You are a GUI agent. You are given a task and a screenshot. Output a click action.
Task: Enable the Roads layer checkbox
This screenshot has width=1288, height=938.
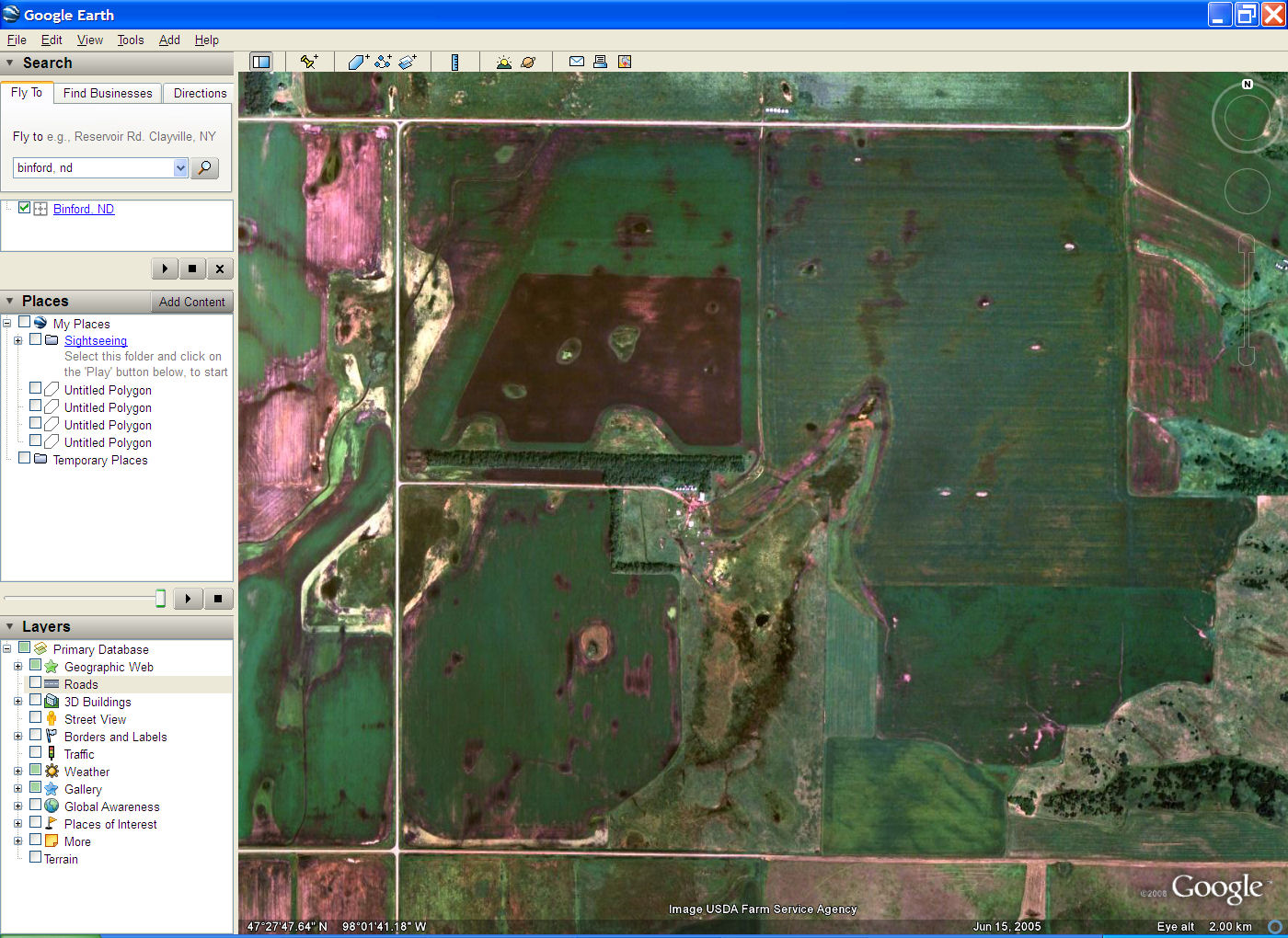(x=35, y=683)
